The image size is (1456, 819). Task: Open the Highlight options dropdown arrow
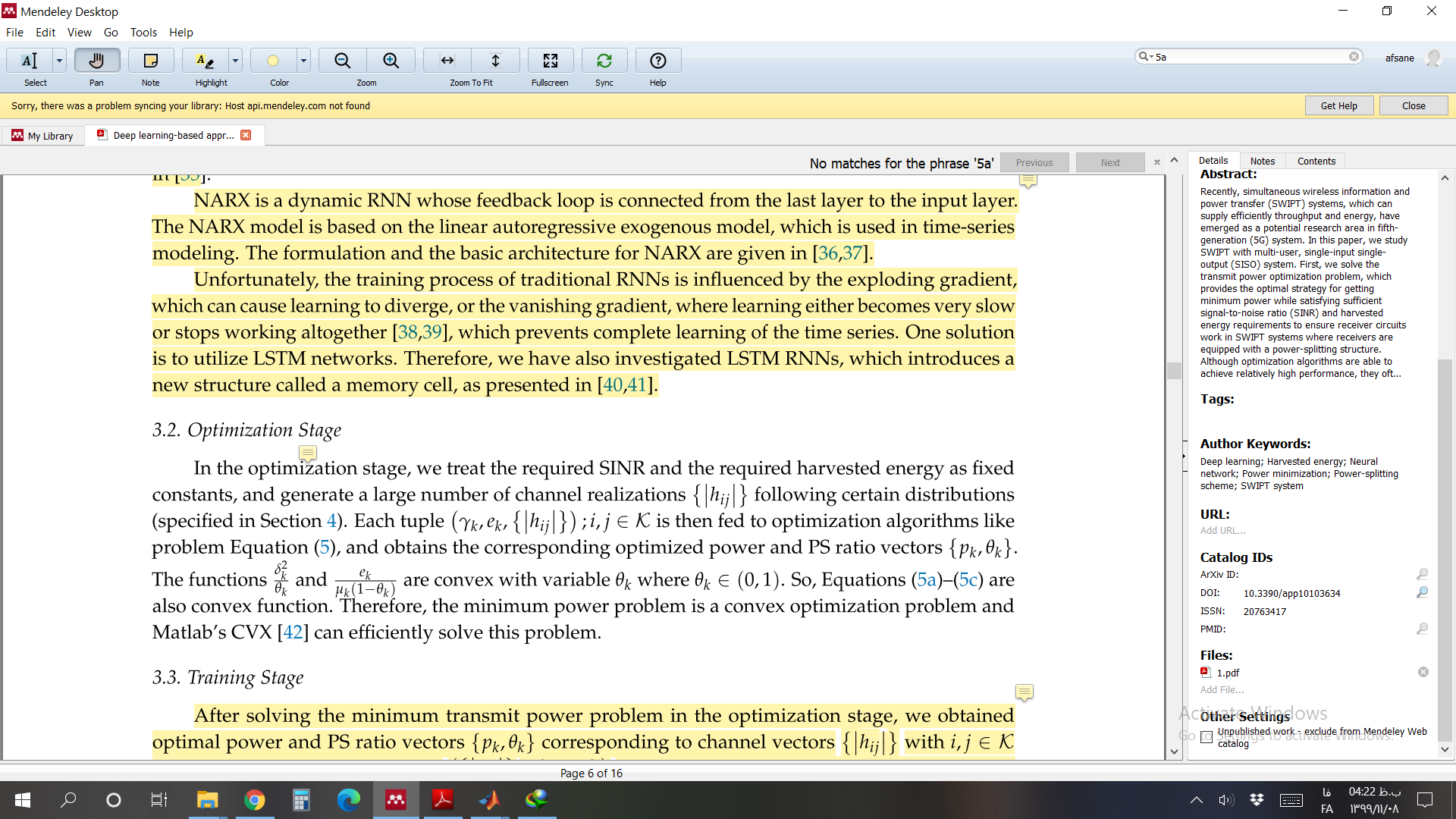tap(235, 61)
